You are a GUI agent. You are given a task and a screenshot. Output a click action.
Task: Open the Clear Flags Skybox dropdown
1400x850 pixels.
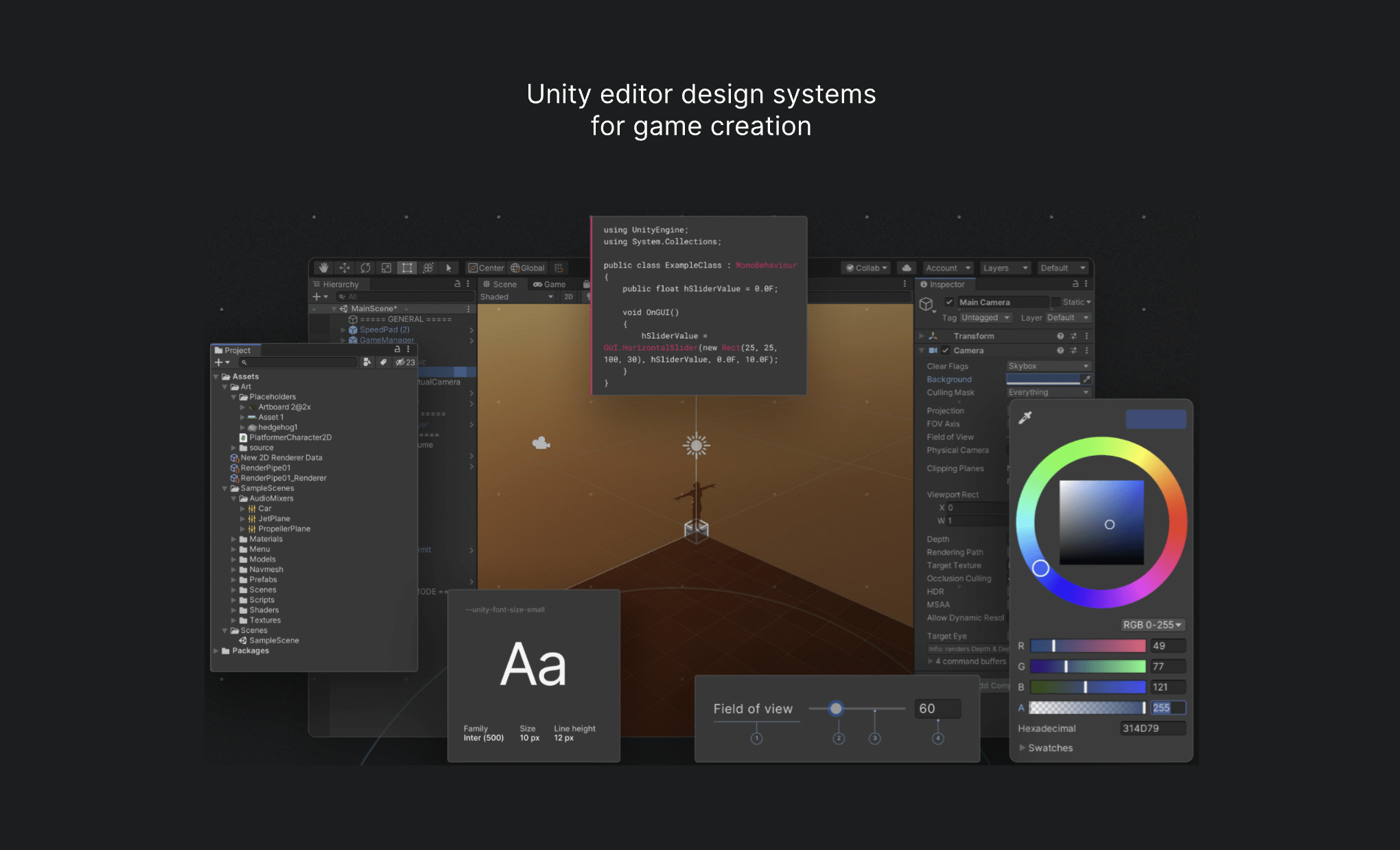tap(1049, 366)
